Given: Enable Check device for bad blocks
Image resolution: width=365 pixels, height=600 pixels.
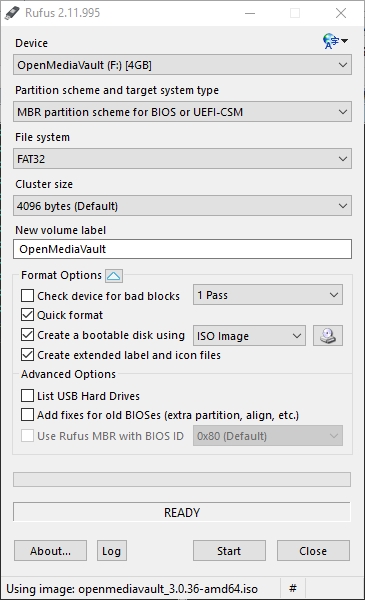Looking at the screenshot, I should coord(28,296).
